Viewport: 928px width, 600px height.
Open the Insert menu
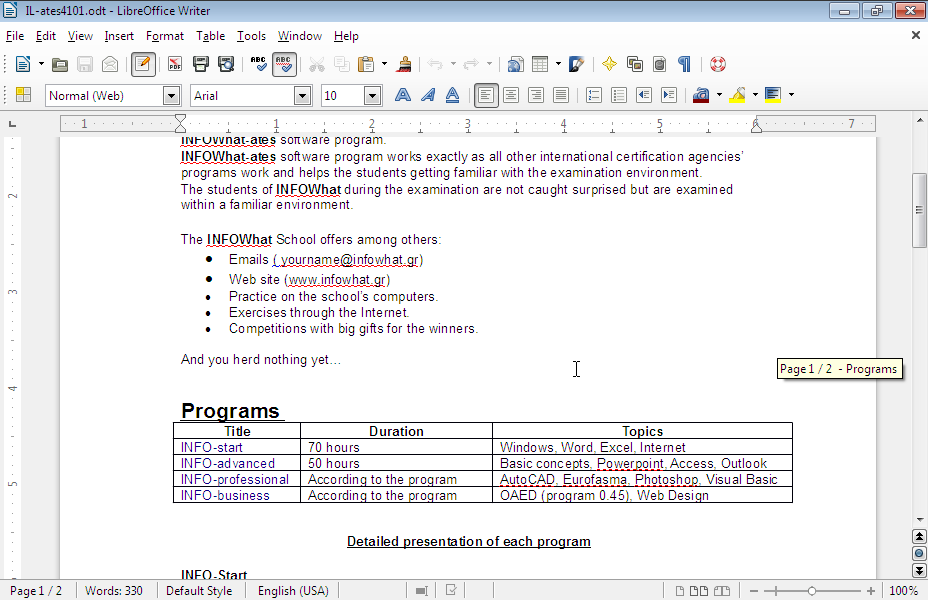point(119,36)
